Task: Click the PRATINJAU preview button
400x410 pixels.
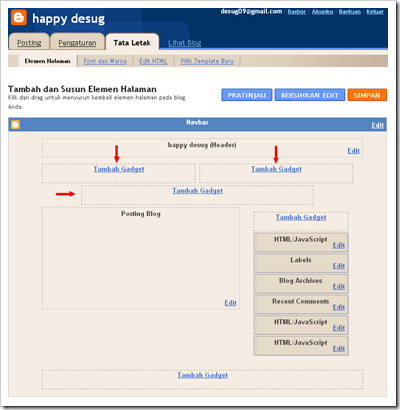Action: coord(247,95)
